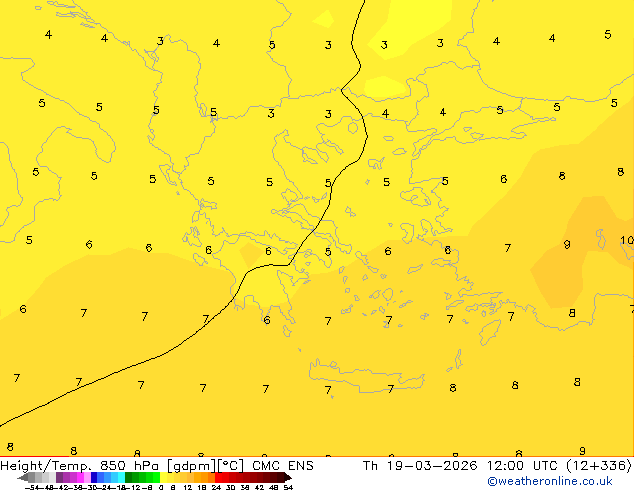The width and height of the screenshot is (634, 490).
Task: Click the "[°C]" unit label
Action: click(x=231, y=466)
